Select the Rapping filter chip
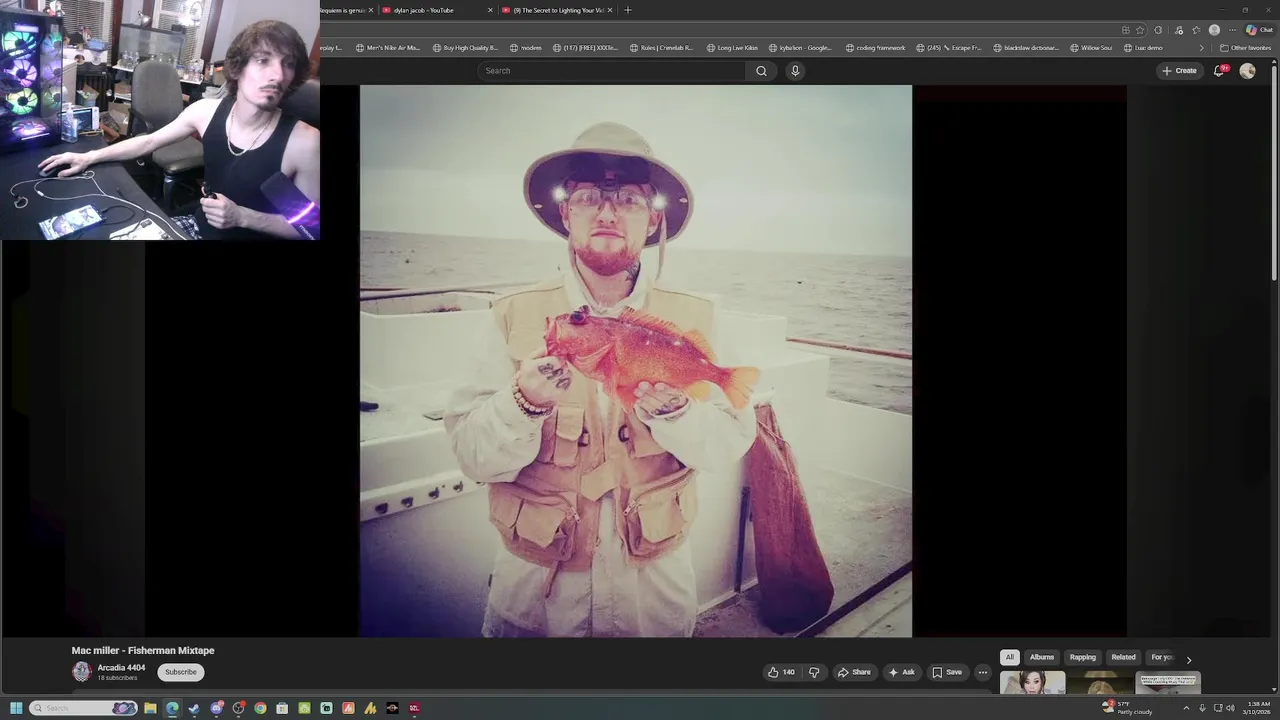The image size is (1280, 720). pos(1083,657)
